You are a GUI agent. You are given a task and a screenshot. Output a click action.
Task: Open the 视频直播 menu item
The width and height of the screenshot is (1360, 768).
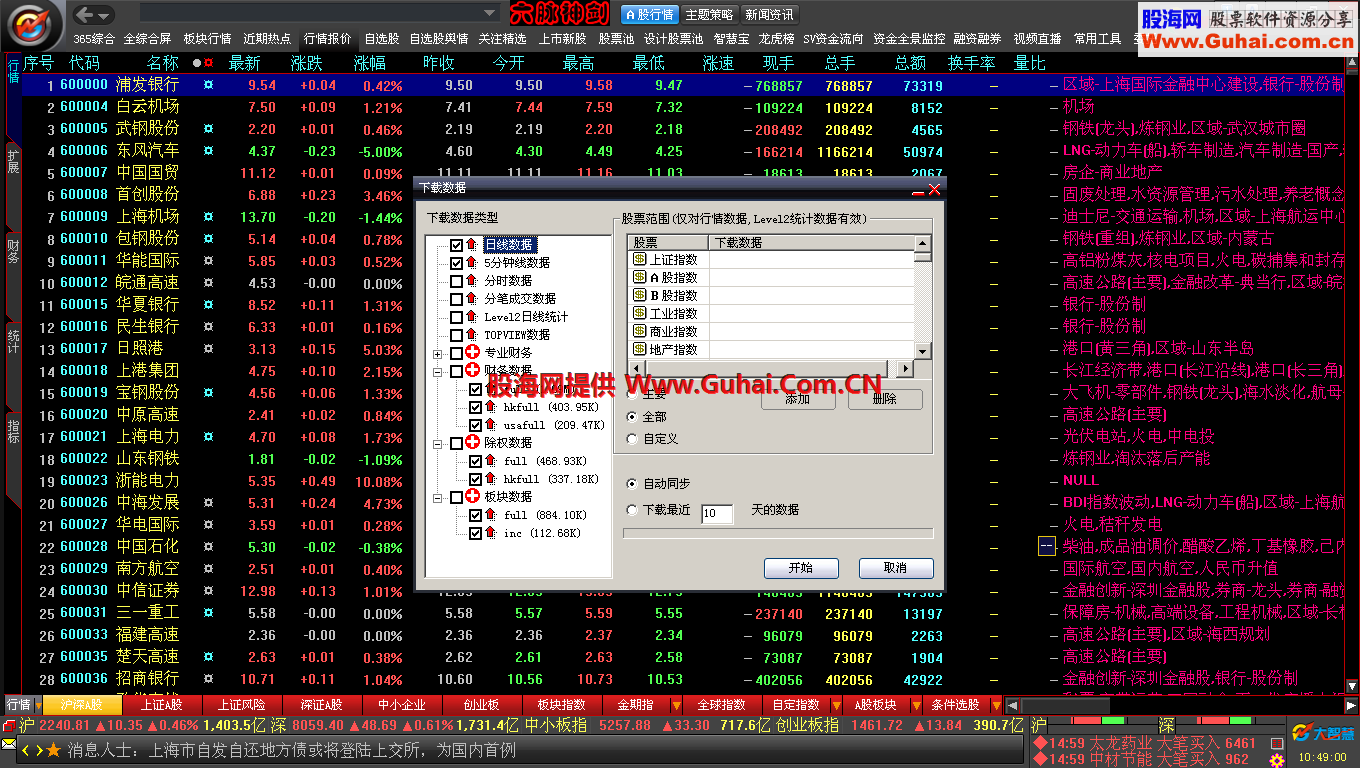1038,39
